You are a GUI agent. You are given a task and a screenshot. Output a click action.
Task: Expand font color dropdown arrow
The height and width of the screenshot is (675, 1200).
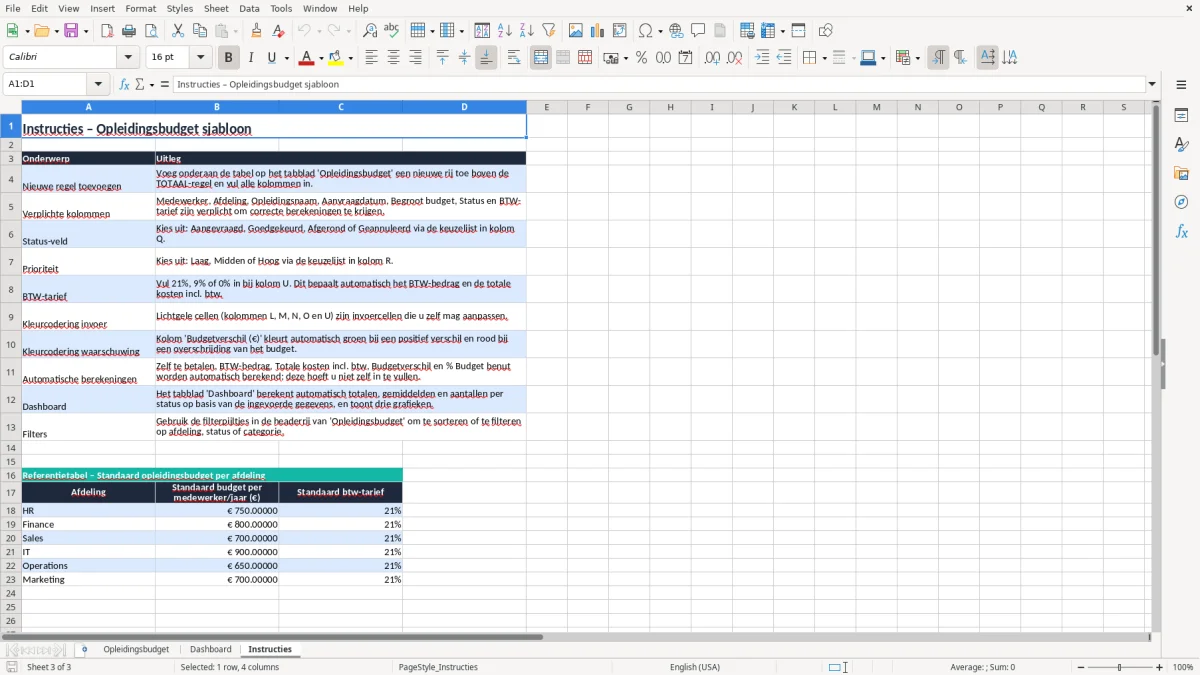(x=320, y=58)
